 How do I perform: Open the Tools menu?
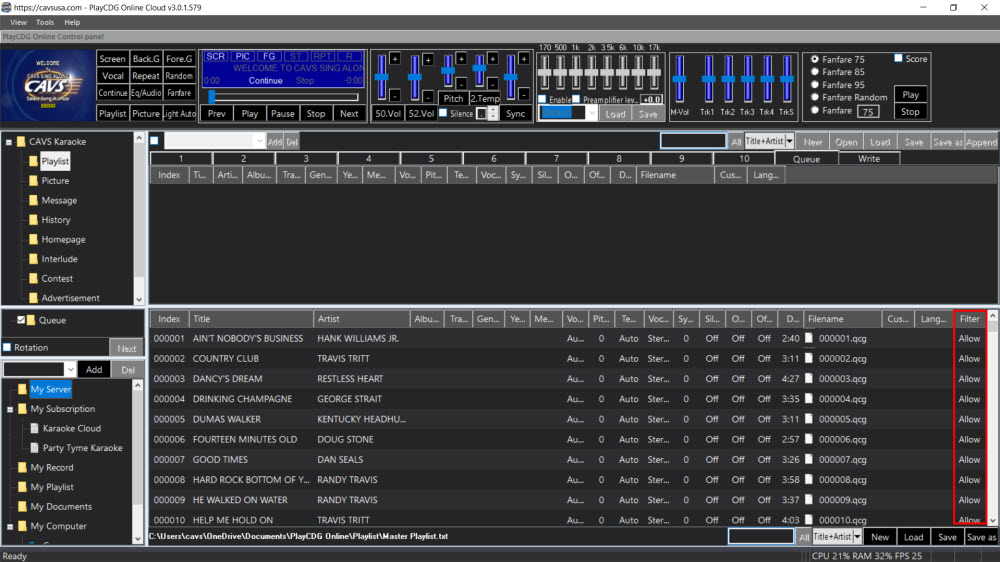[45, 22]
